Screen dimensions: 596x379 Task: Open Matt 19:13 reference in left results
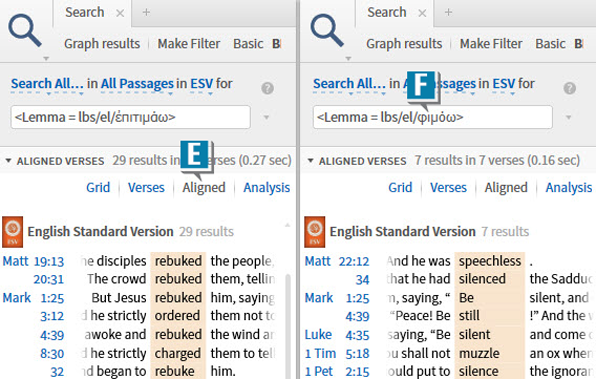33,261
